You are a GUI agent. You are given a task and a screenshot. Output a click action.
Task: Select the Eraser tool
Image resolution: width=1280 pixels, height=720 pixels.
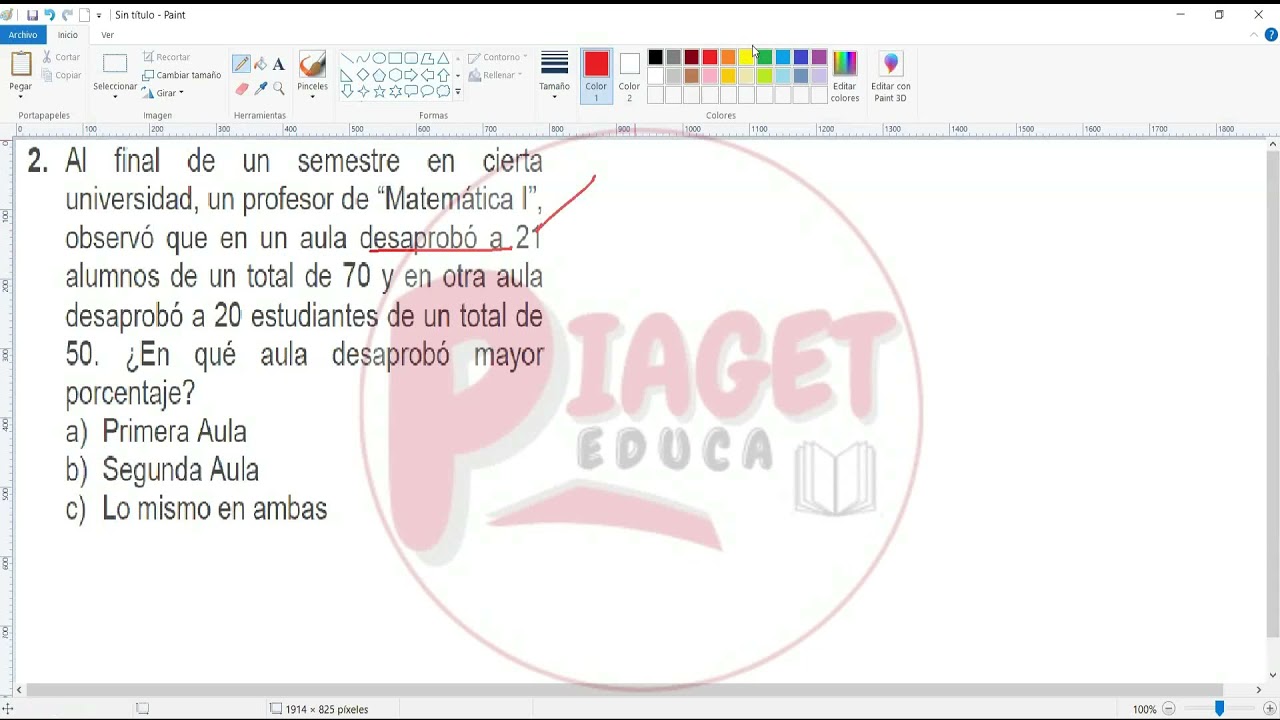[241, 89]
